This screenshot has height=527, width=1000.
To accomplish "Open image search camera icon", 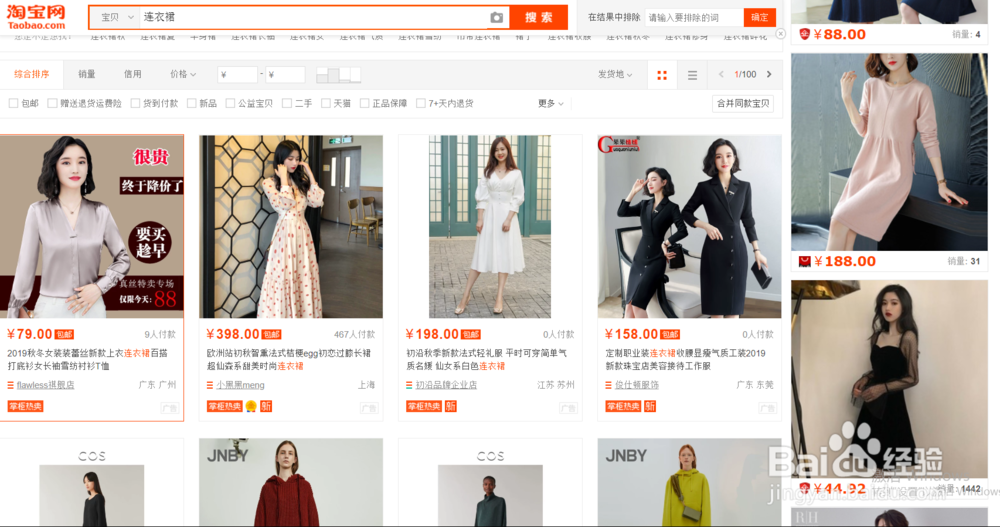I will point(496,18).
